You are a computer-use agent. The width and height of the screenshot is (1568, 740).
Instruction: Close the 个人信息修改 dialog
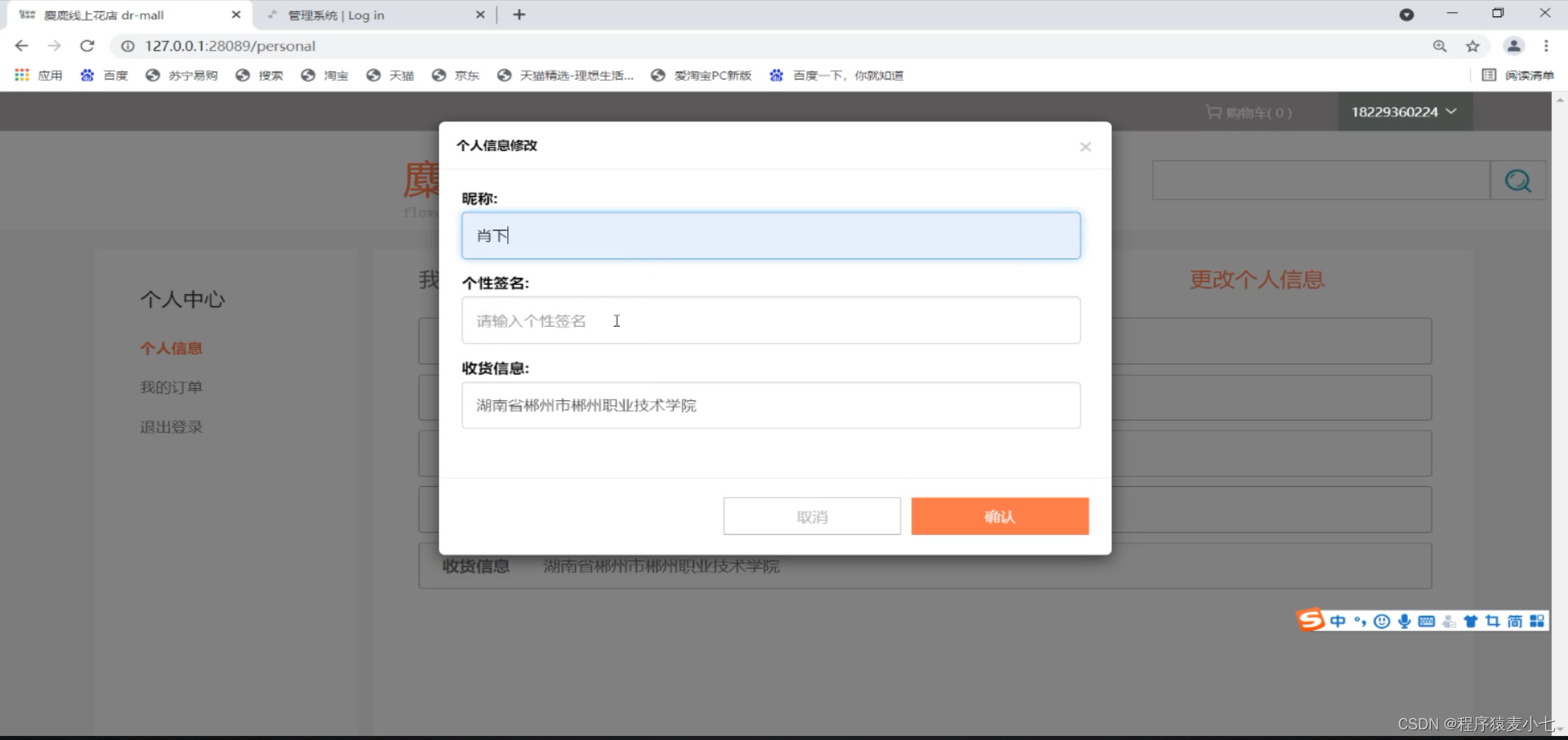(x=1085, y=147)
